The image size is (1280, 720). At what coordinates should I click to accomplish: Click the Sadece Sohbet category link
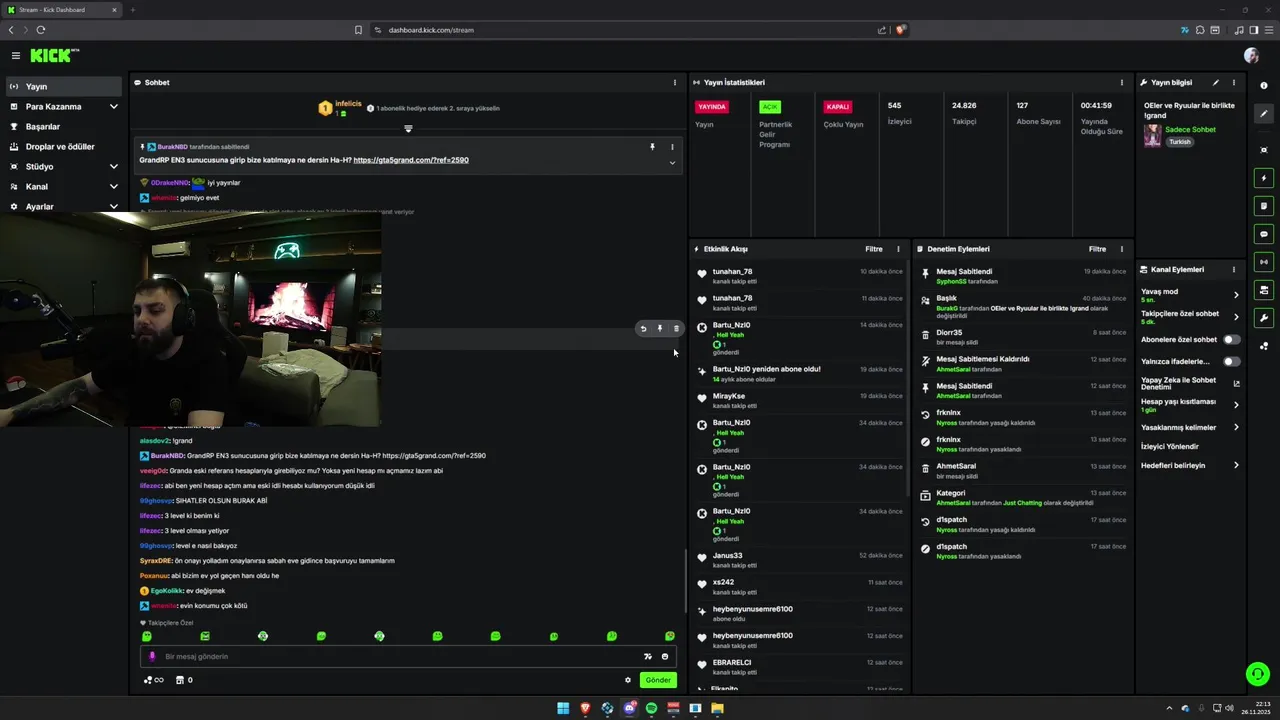pos(1190,129)
